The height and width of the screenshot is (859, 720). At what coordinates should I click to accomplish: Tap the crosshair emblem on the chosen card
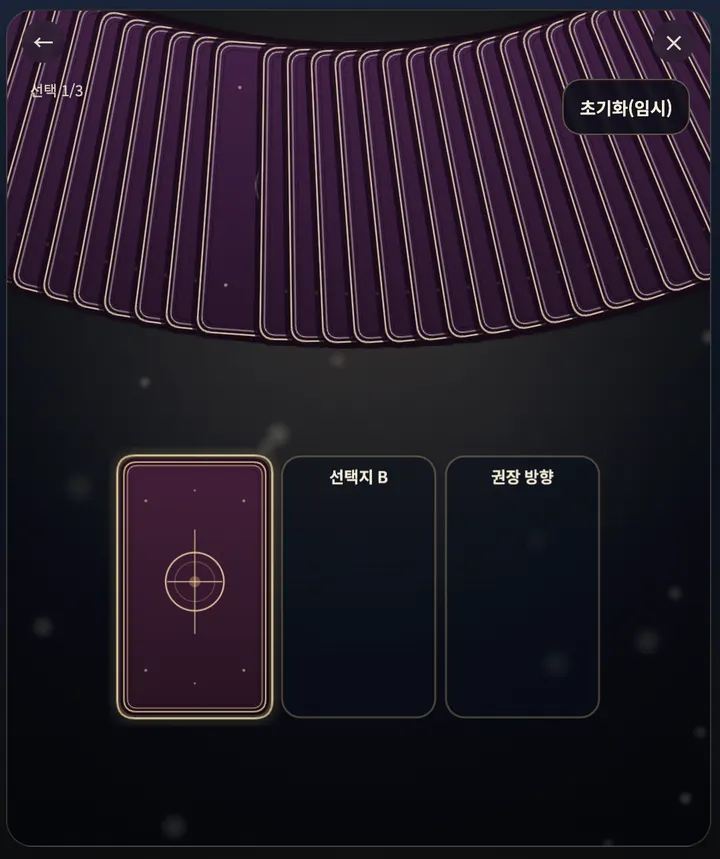click(x=195, y=582)
